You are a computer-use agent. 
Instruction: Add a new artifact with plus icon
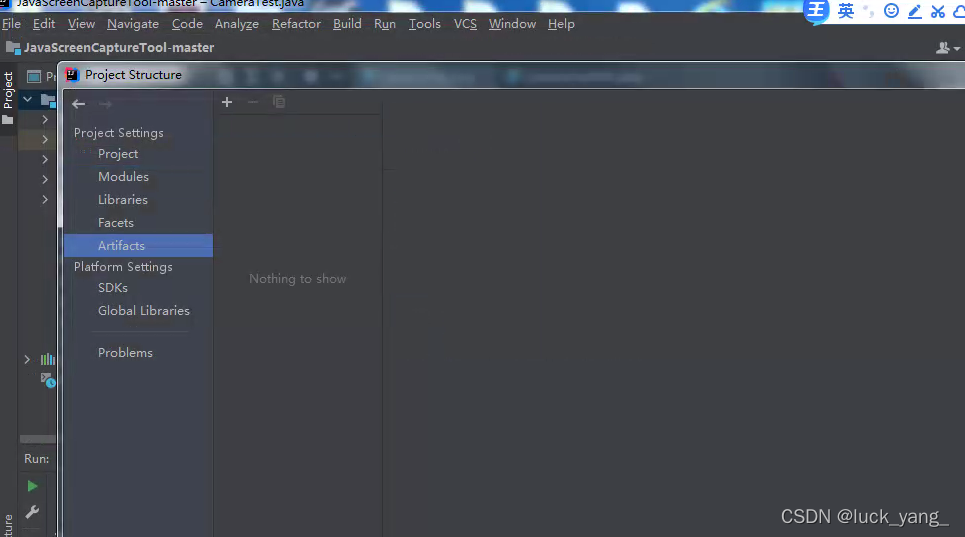226,102
